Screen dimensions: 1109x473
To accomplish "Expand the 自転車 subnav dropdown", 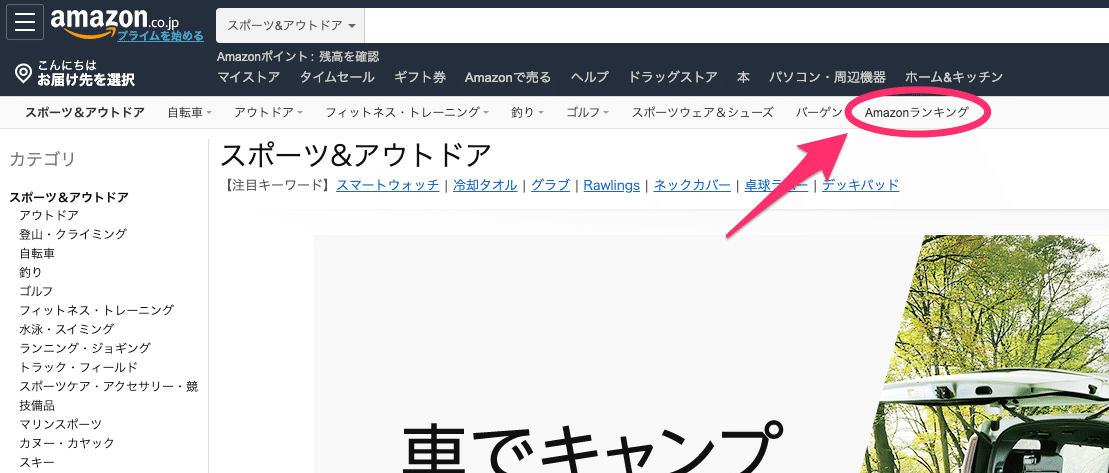I will 190,112.
